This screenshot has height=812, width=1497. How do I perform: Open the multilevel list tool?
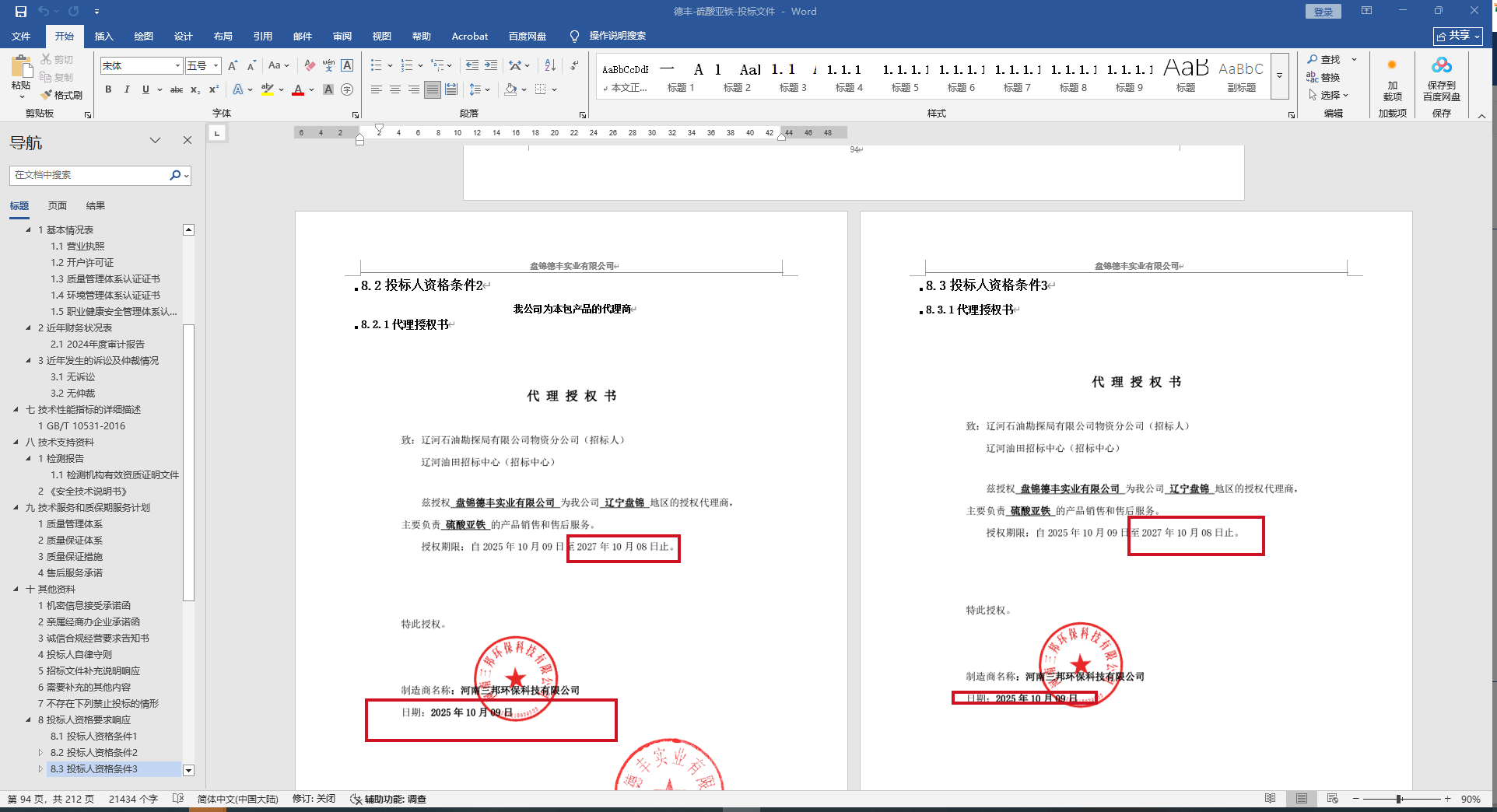click(x=438, y=66)
